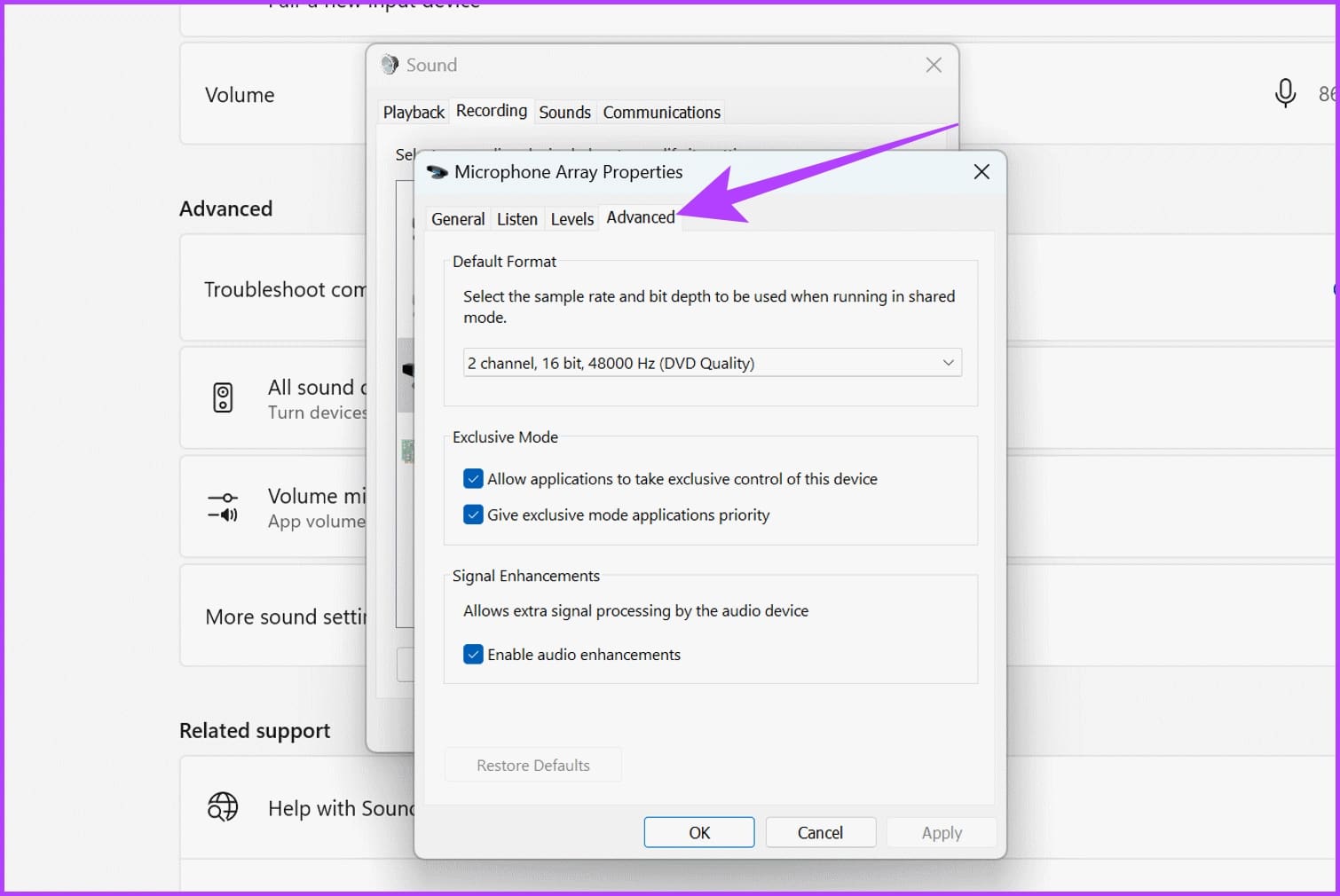Click the greyed device thumbnail in device list
The height and width of the screenshot is (896, 1340).
[406, 451]
